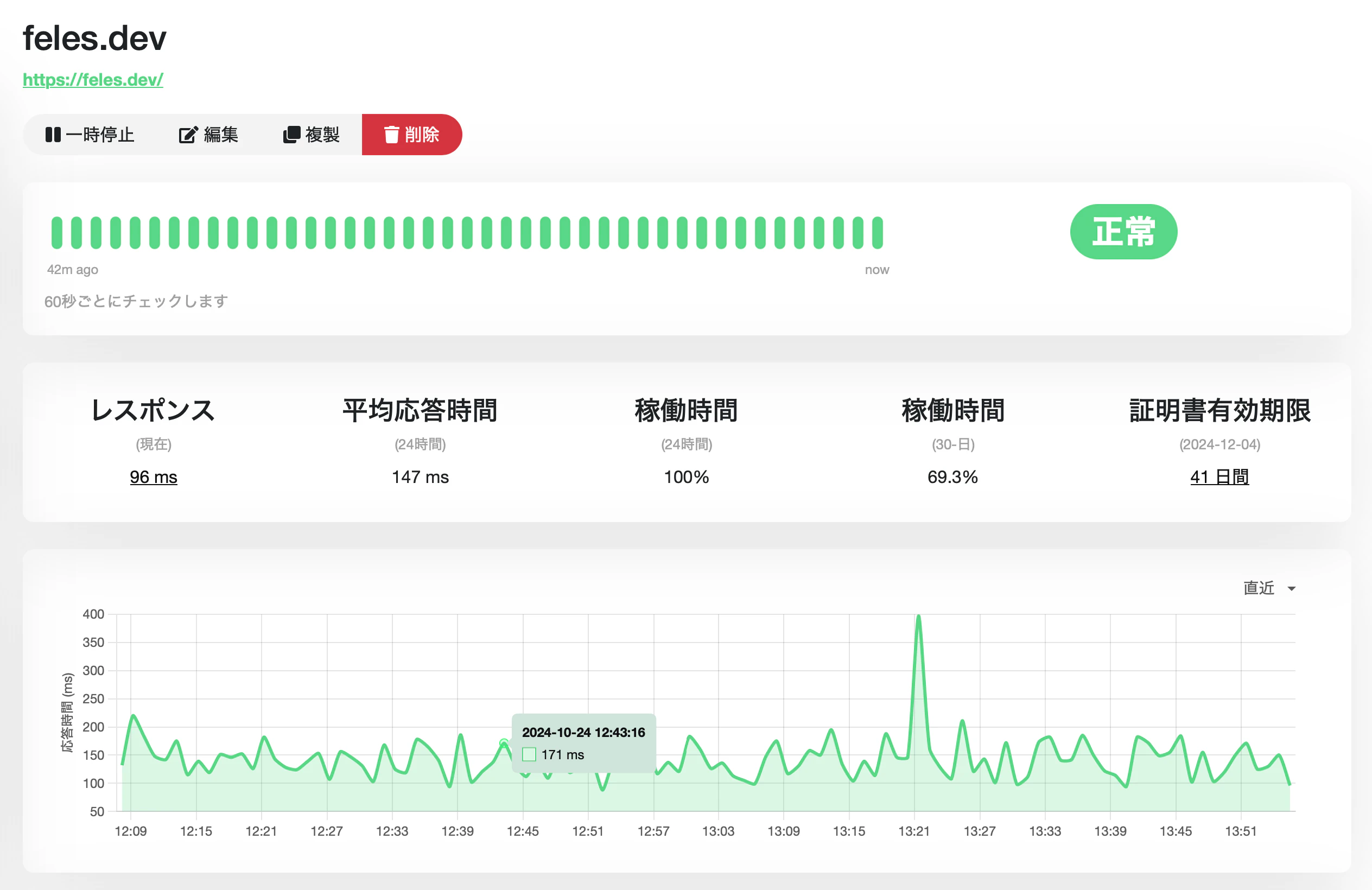Click the 400 y-axis label

click(x=93, y=614)
